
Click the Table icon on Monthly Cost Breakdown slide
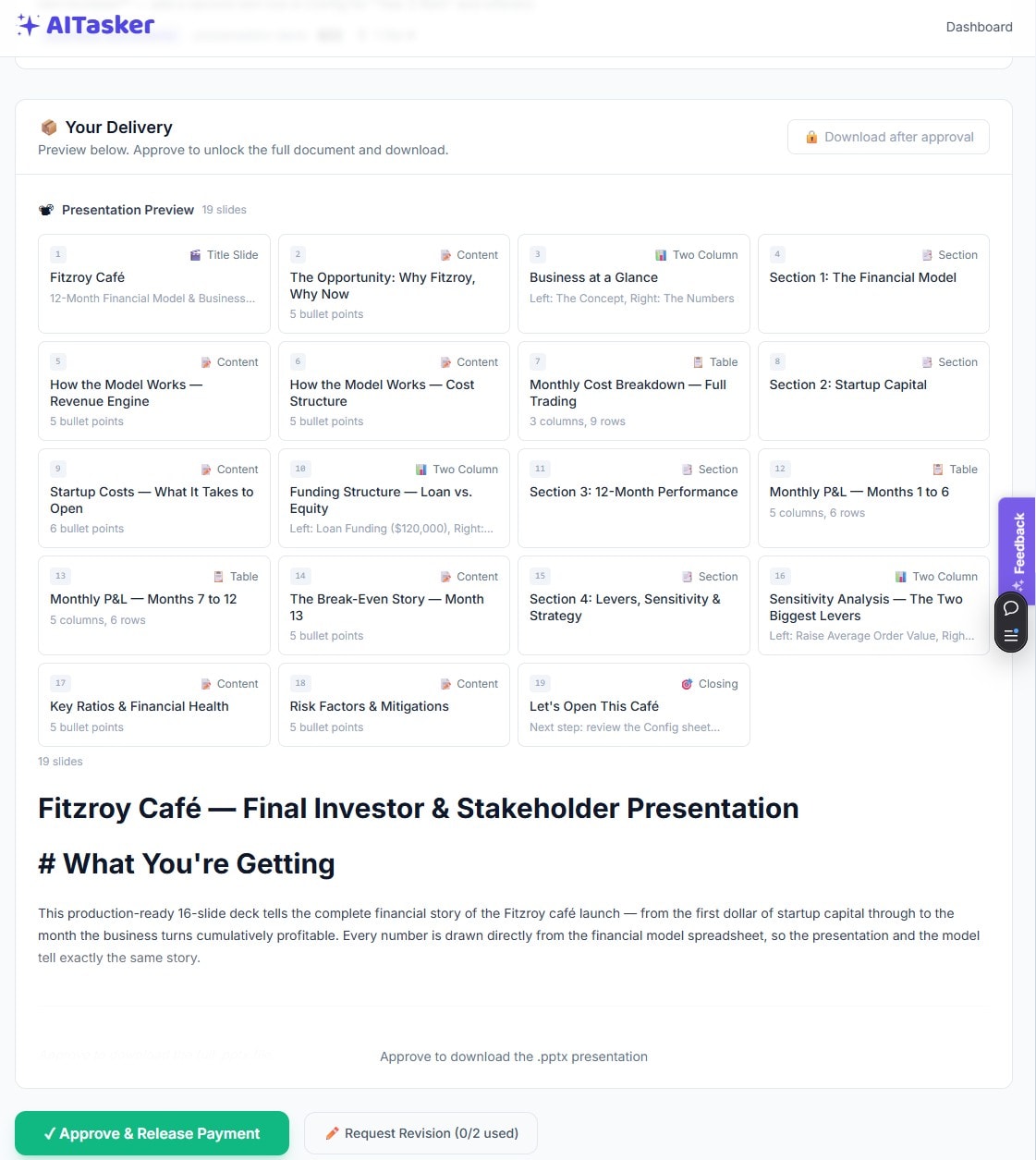(698, 361)
